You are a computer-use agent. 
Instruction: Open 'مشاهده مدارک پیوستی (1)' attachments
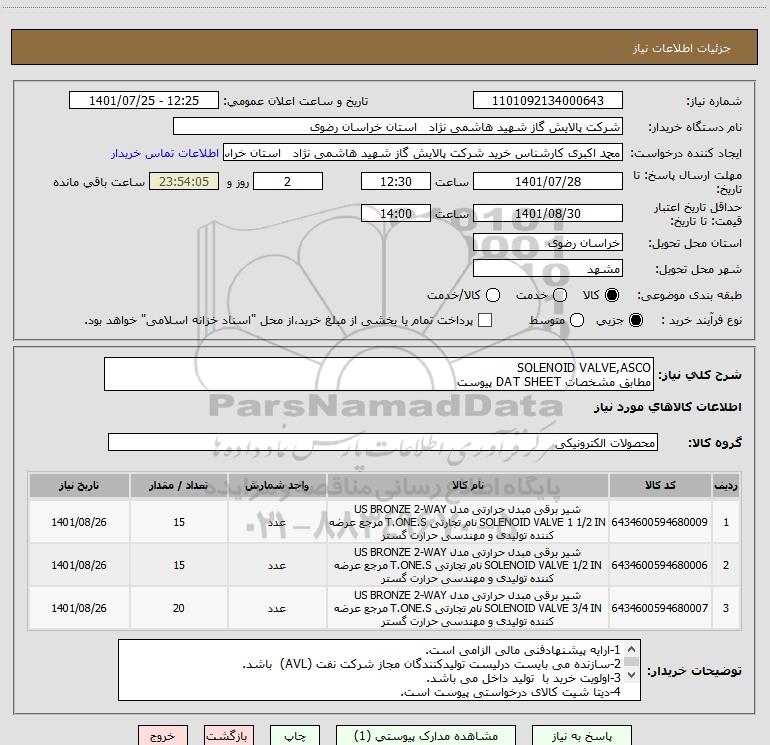(426, 735)
